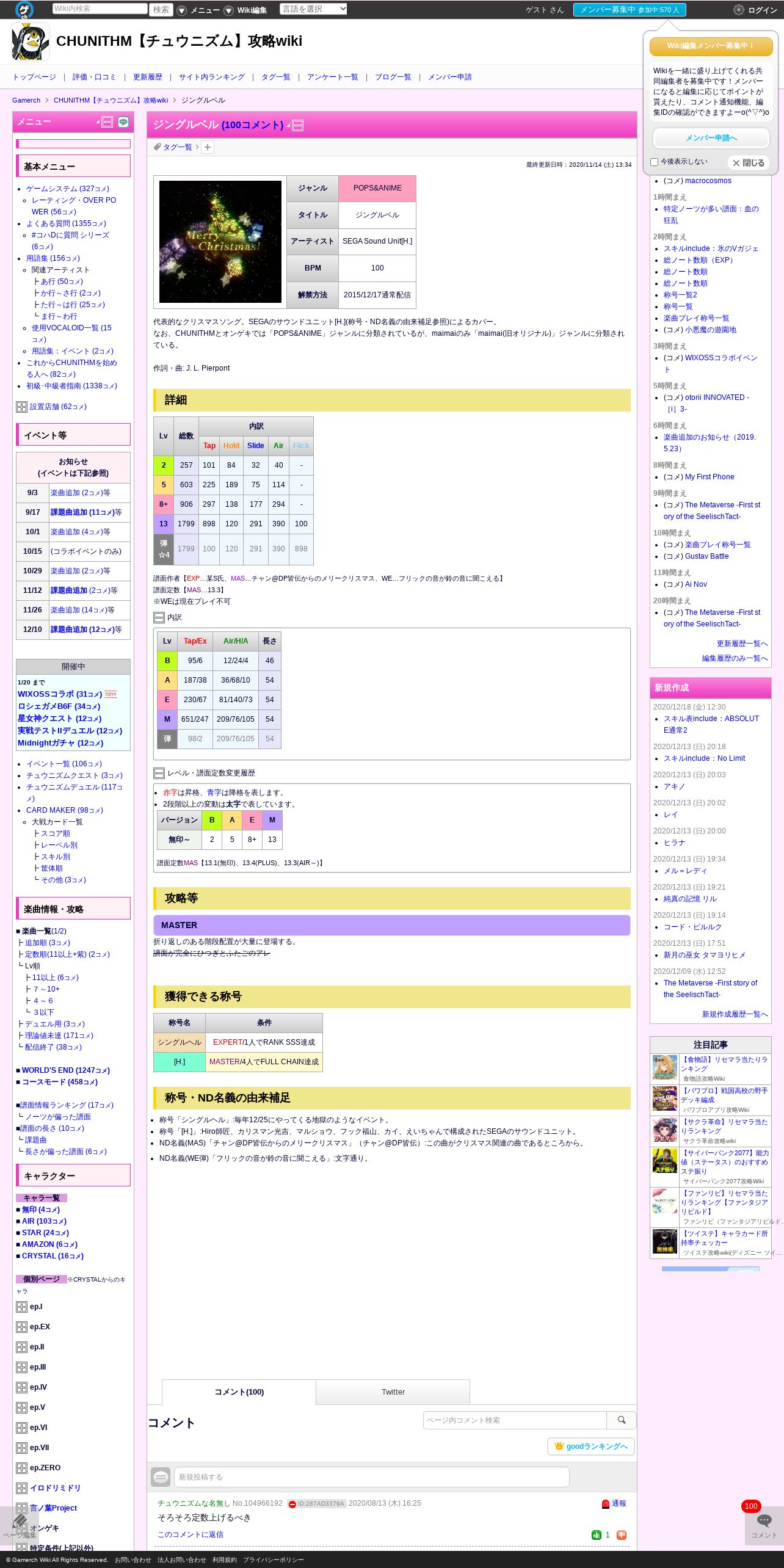Viewport: 784px width, 1568px height.
Task: Focus the Wiki内検索 search field
Action: (x=100, y=9)
